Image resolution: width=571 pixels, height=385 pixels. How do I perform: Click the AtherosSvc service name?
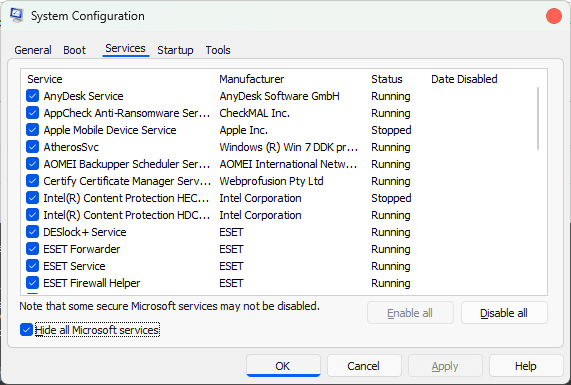pos(71,147)
